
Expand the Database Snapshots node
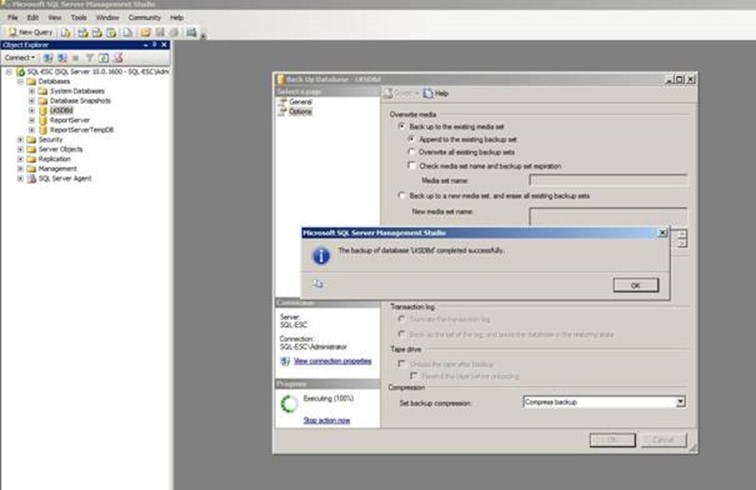pyautogui.click(x=32, y=101)
